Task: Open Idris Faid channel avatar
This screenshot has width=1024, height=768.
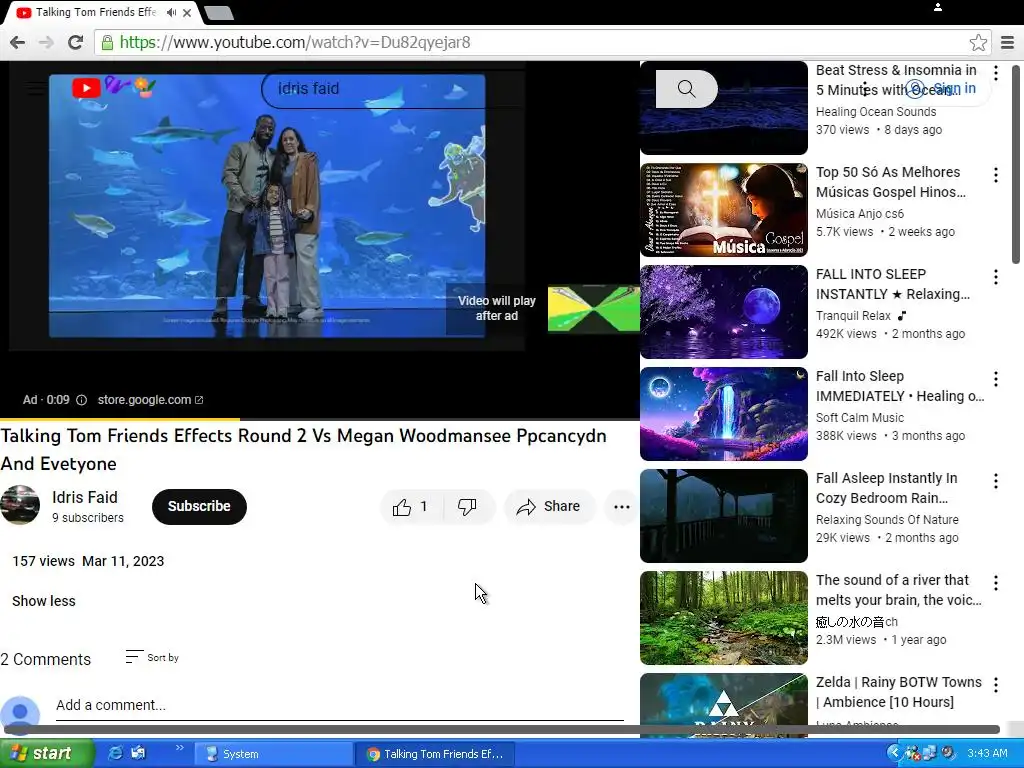Action: coord(20,505)
